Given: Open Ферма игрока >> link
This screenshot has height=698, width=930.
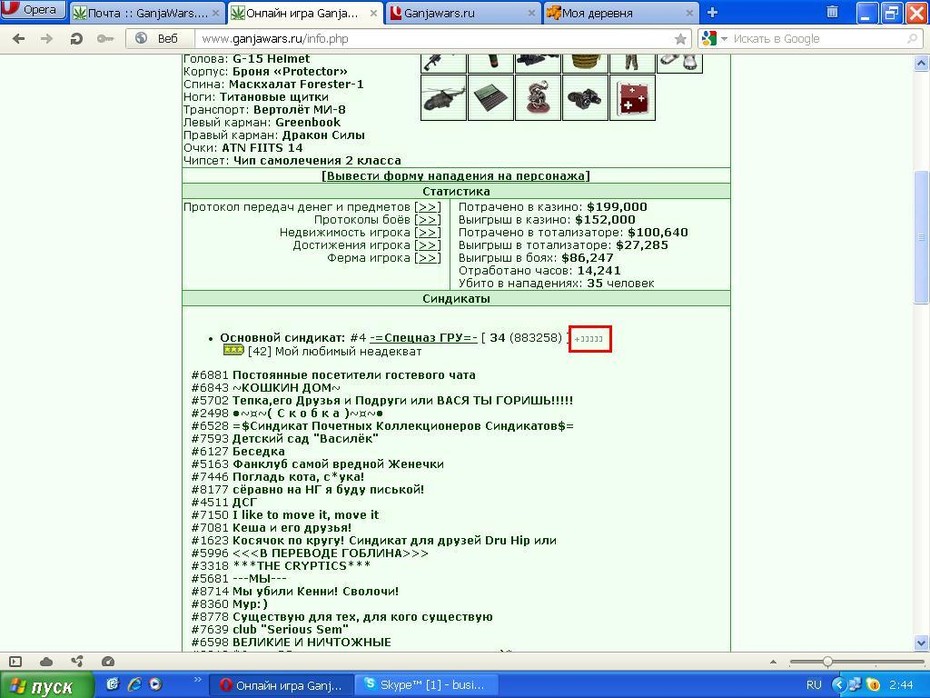Looking at the screenshot, I should click(428, 258).
